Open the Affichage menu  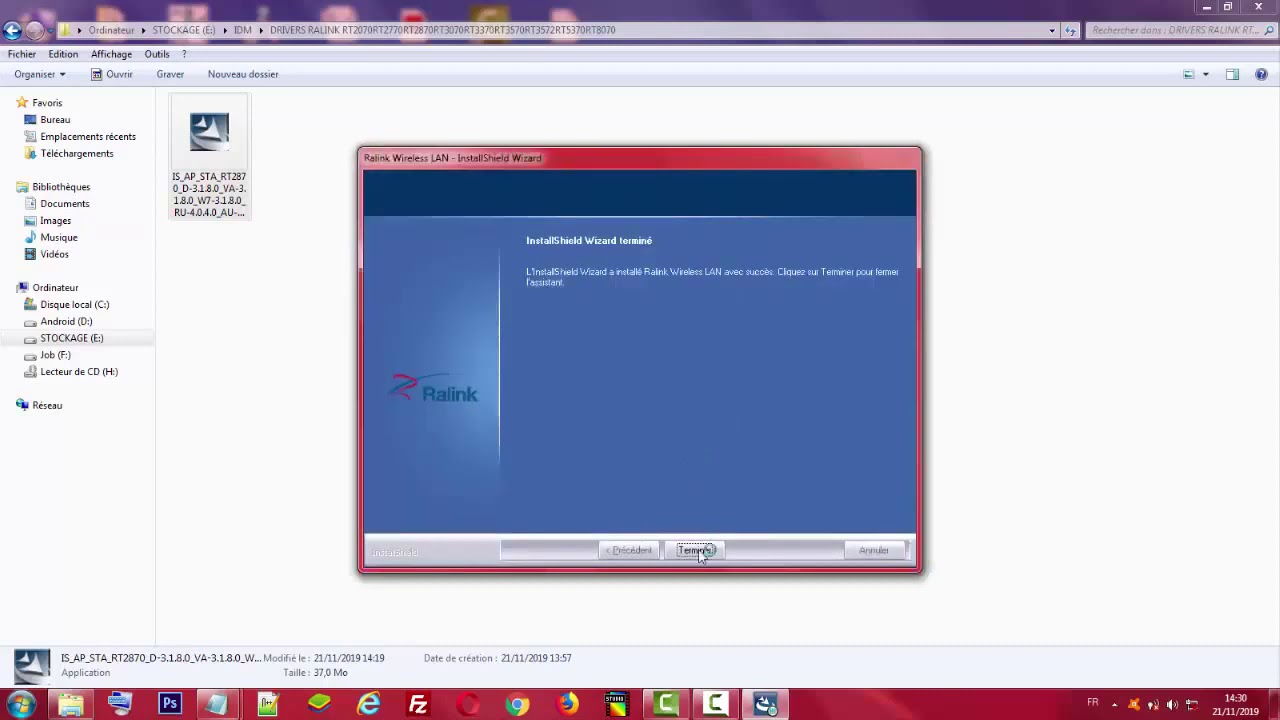[x=111, y=54]
